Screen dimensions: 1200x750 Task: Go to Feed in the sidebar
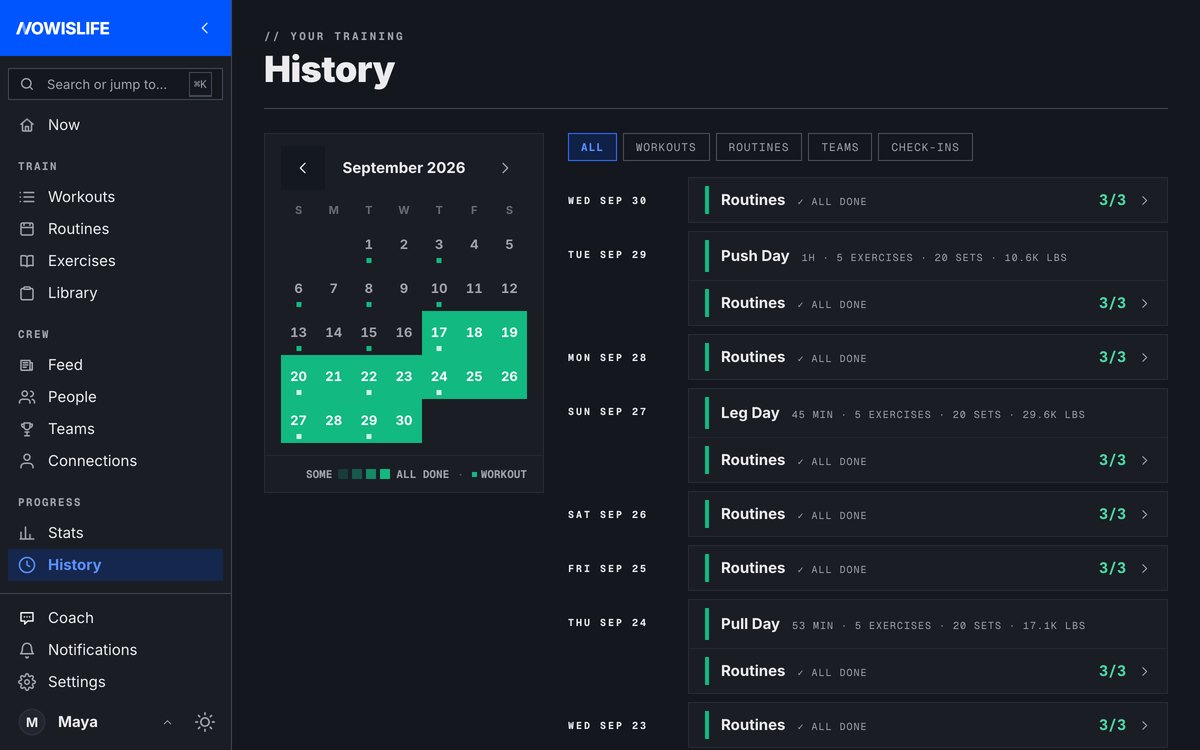(115, 365)
